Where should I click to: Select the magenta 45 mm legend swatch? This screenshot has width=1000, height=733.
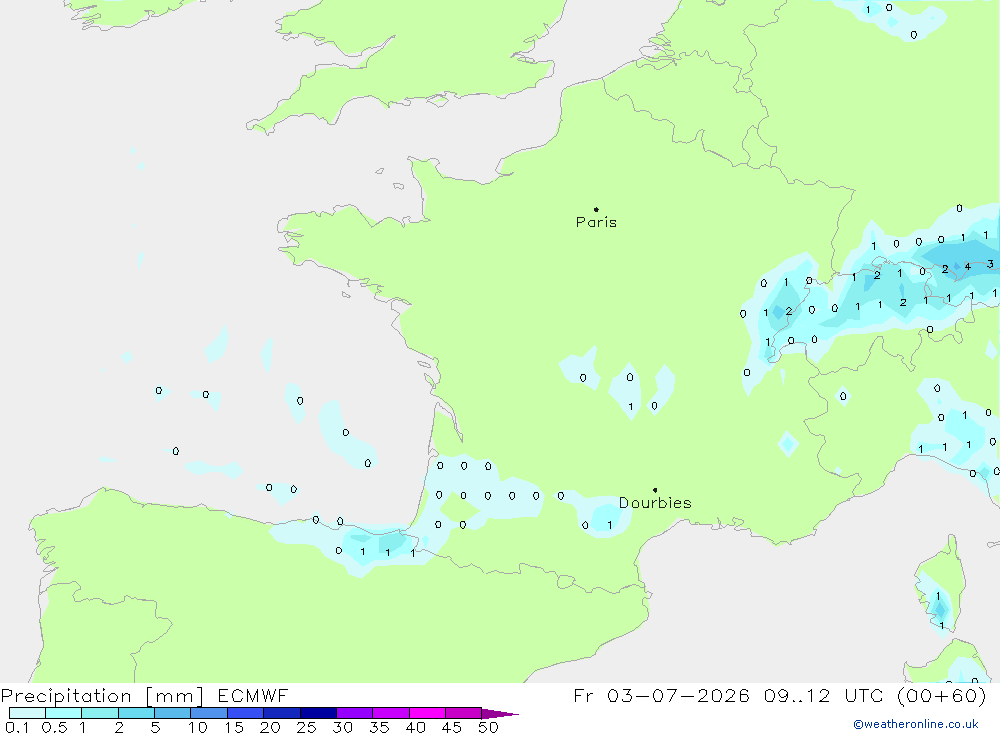tap(464, 713)
